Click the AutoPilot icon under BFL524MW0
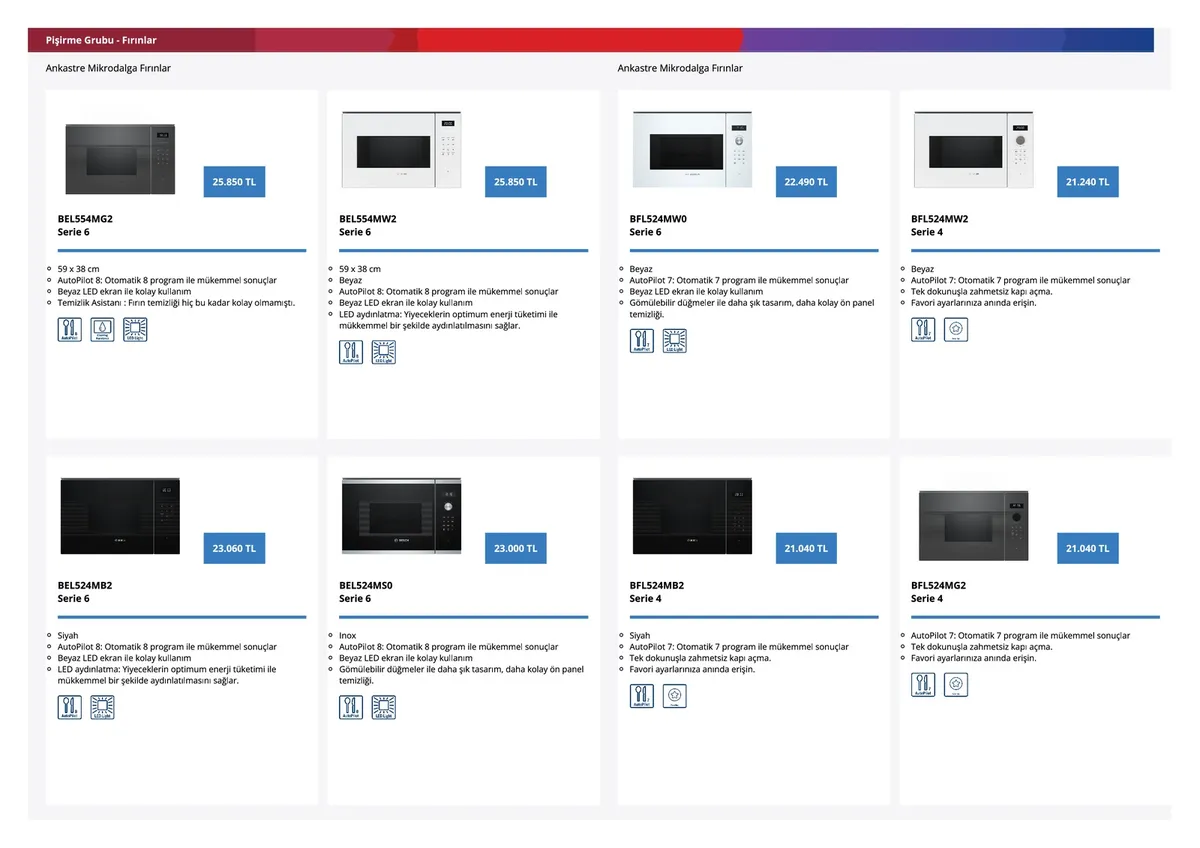This screenshot has height=848, width=1200. (642, 341)
